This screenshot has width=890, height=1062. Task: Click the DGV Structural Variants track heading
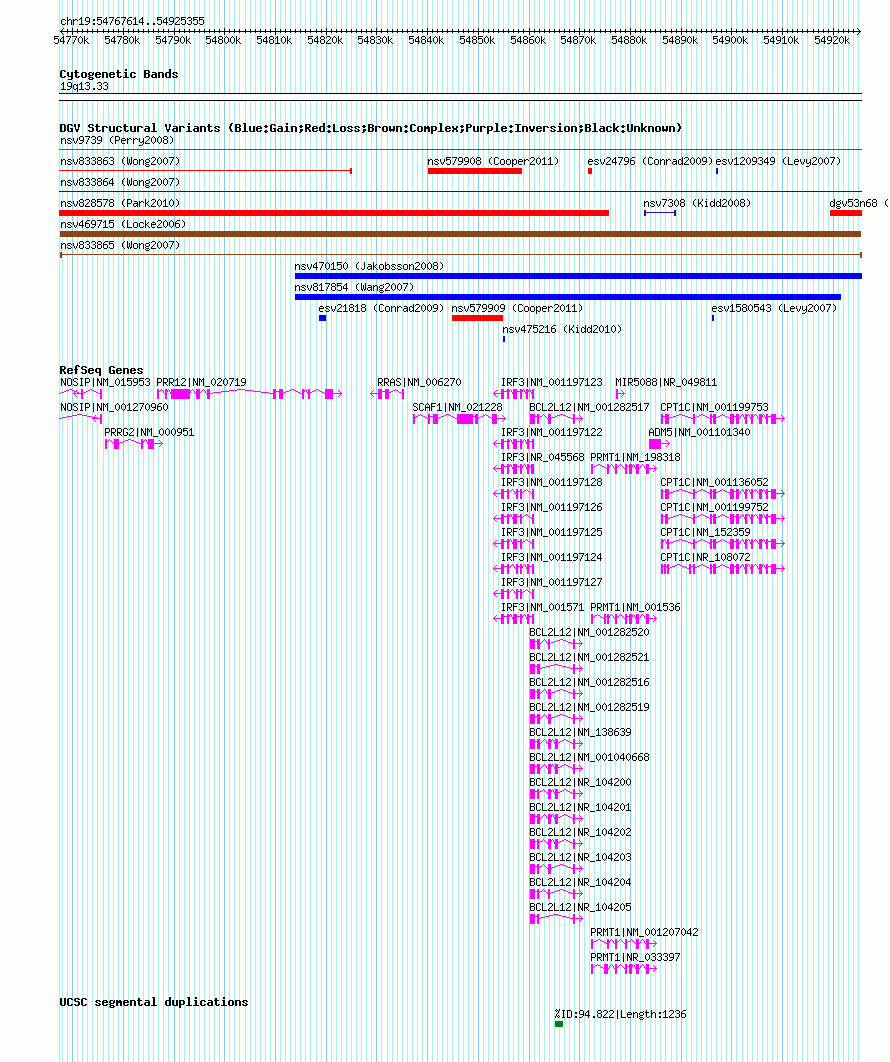click(x=370, y=128)
